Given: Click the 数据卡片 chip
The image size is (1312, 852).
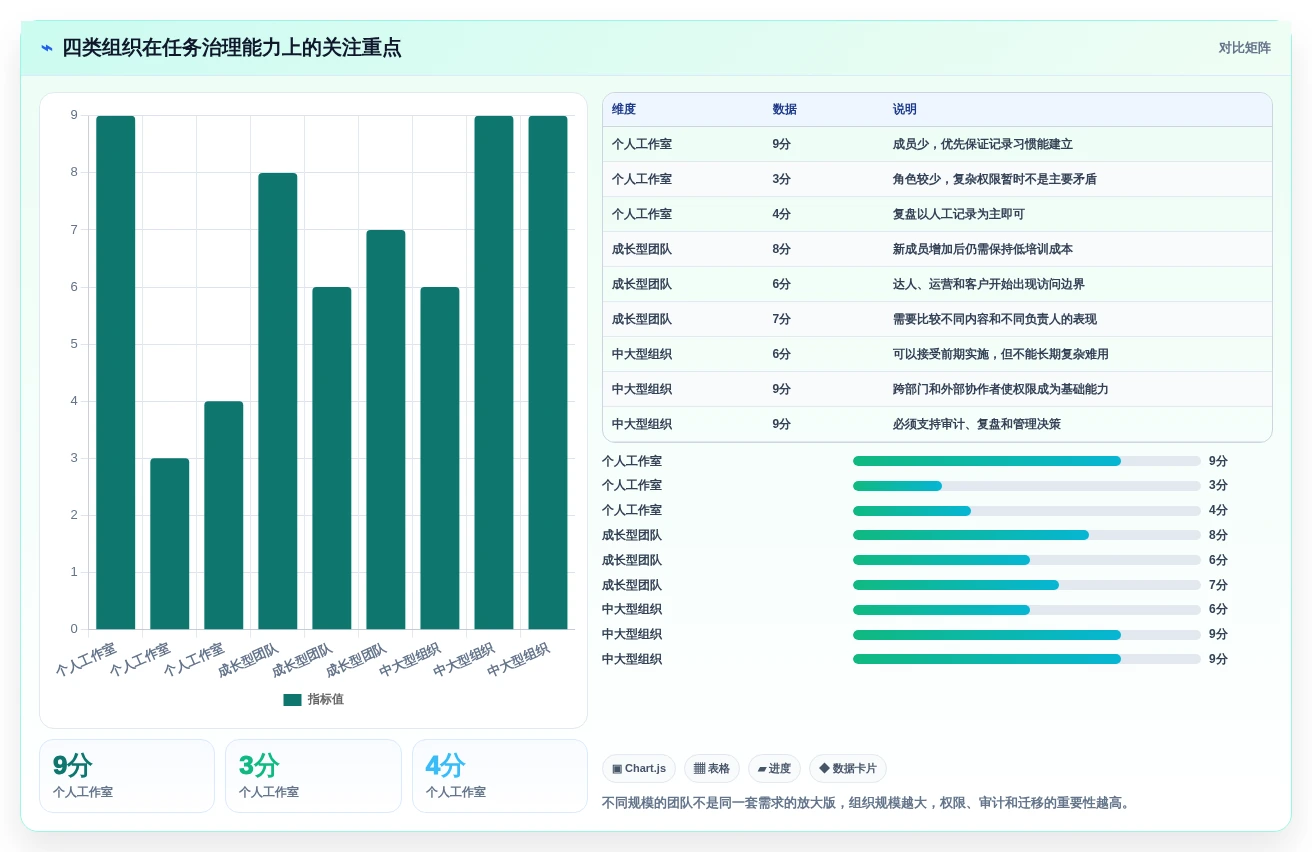Looking at the screenshot, I should pyautogui.click(x=848, y=768).
